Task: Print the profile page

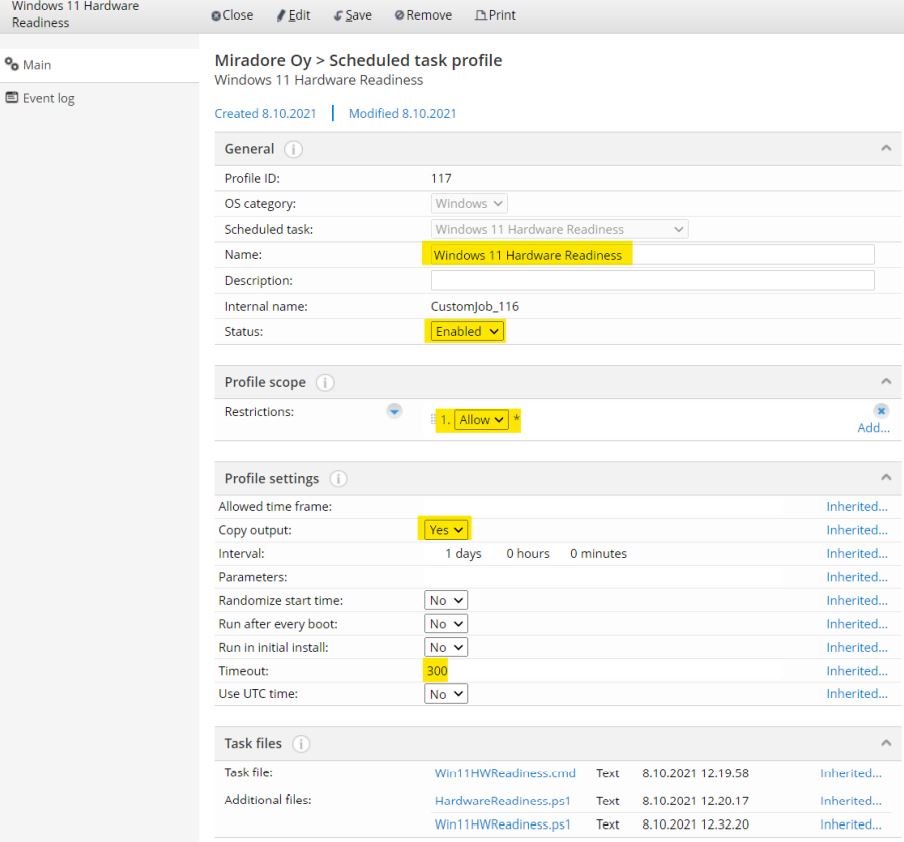Action: click(x=495, y=16)
